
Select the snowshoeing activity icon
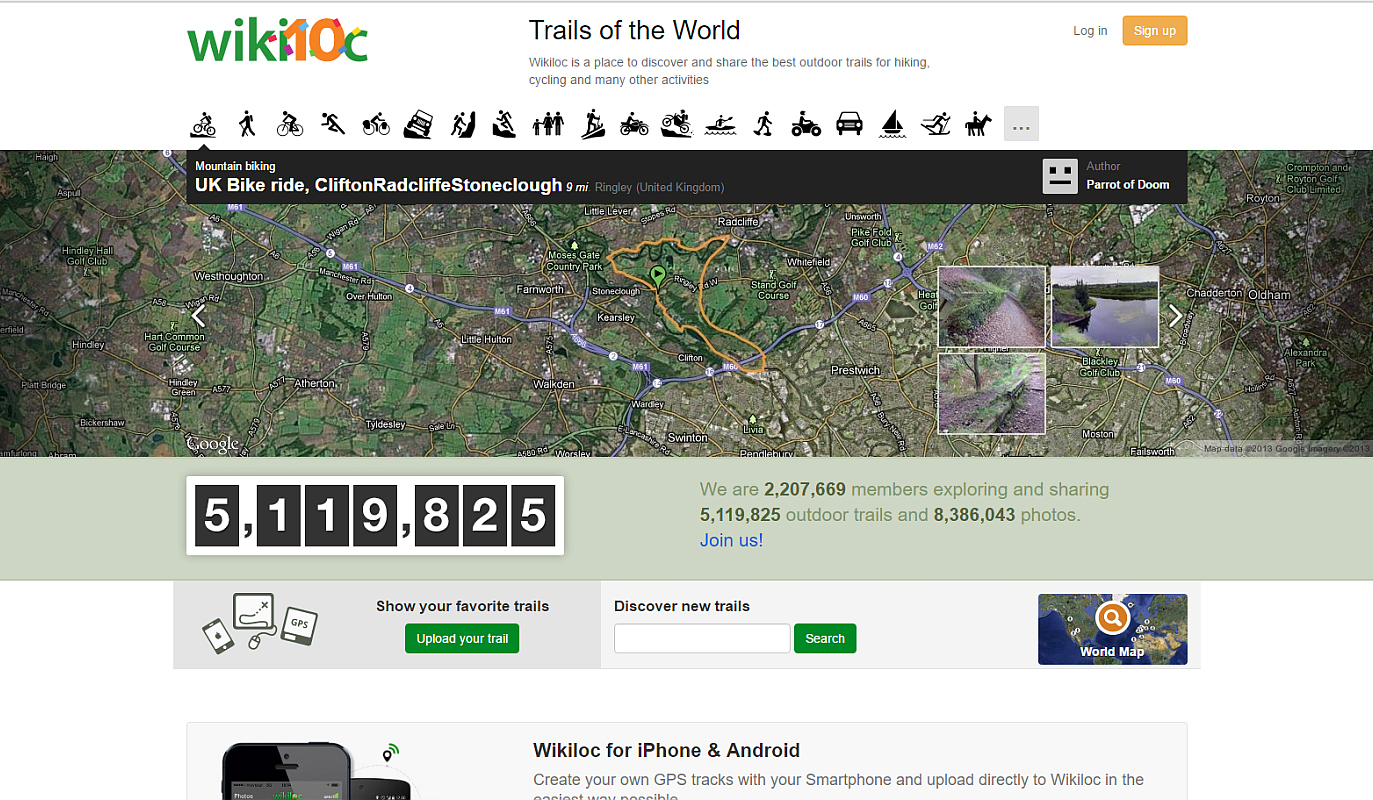coord(764,124)
